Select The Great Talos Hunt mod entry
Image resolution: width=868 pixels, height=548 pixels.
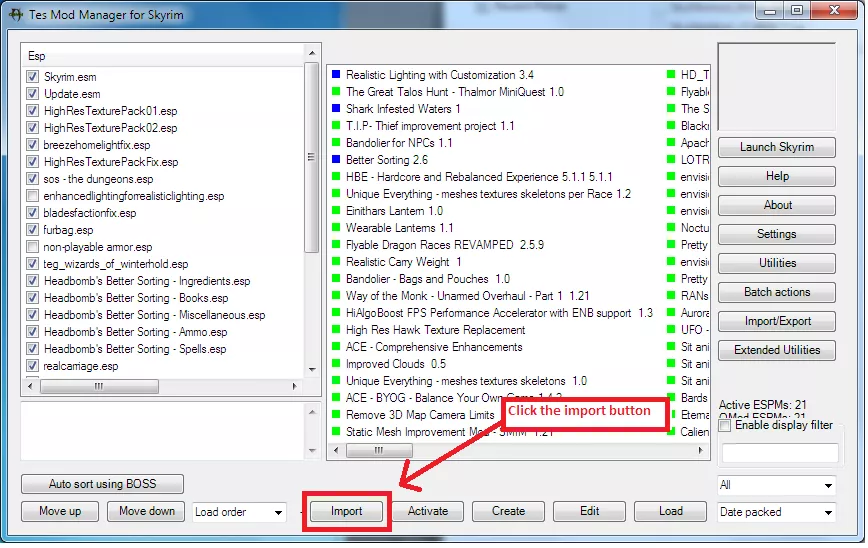coord(454,92)
